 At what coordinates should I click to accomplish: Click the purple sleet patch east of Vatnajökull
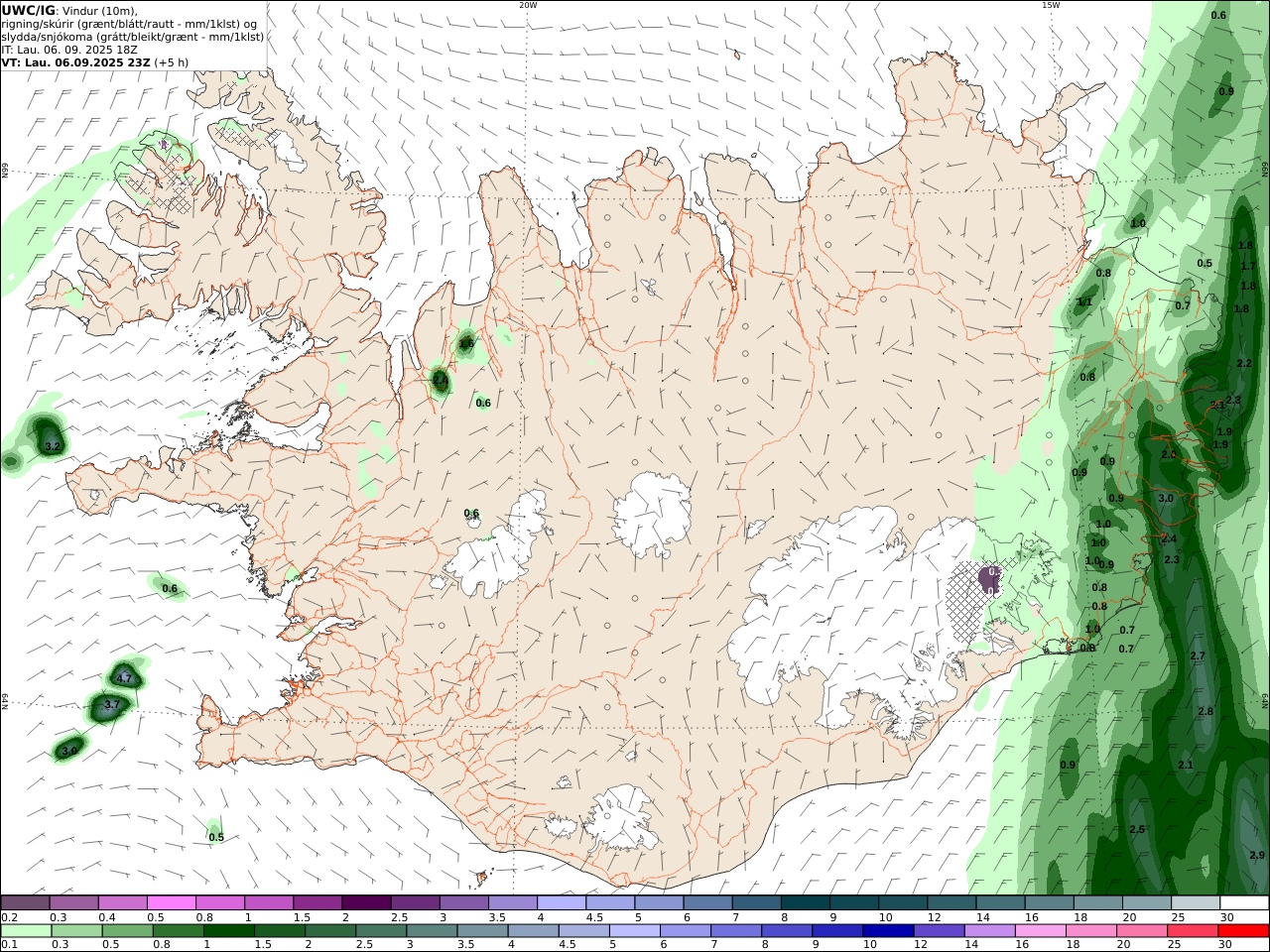(x=989, y=580)
